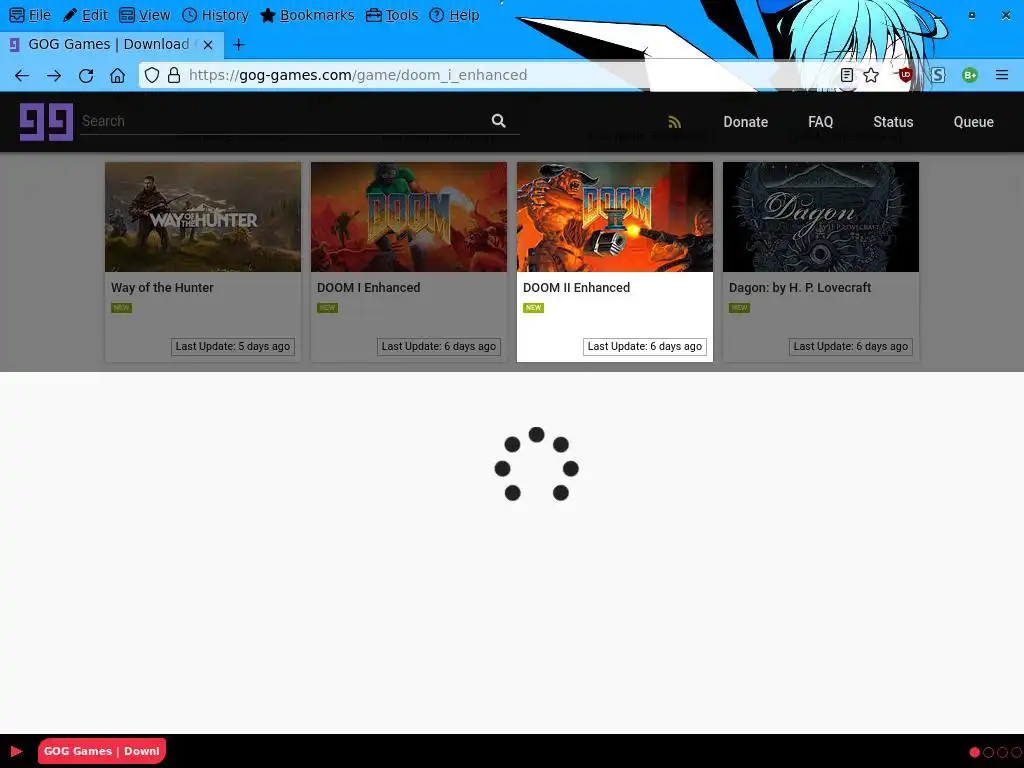Open the View menu
Image resolution: width=1024 pixels, height=768 pixels.
pos(144,15)
